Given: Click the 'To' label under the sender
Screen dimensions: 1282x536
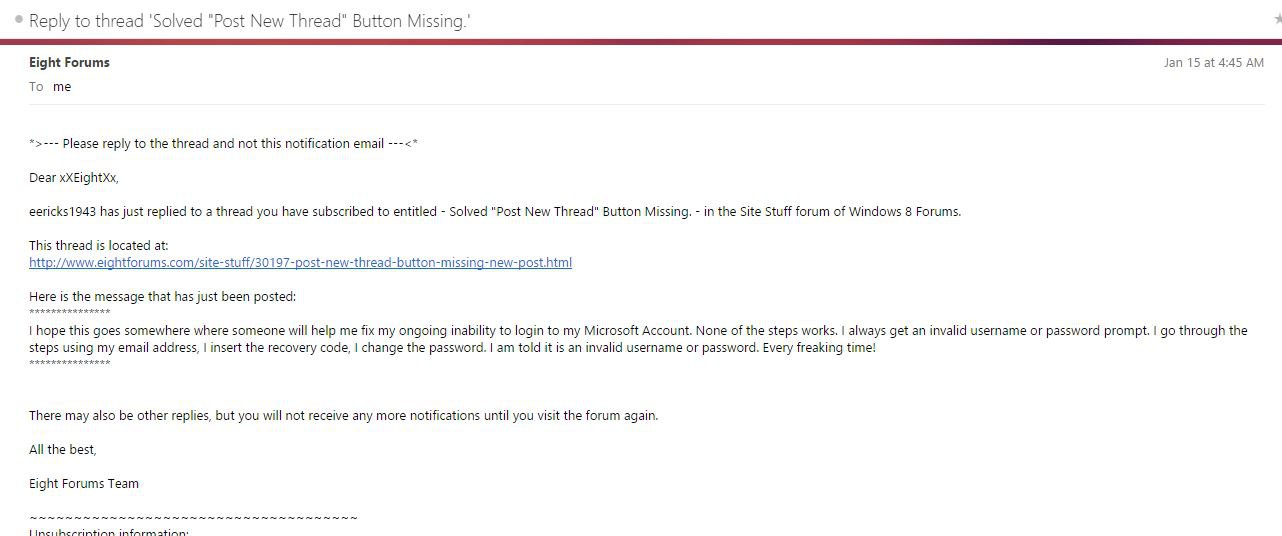Looking at the screenshot, I should pos(36,87).
